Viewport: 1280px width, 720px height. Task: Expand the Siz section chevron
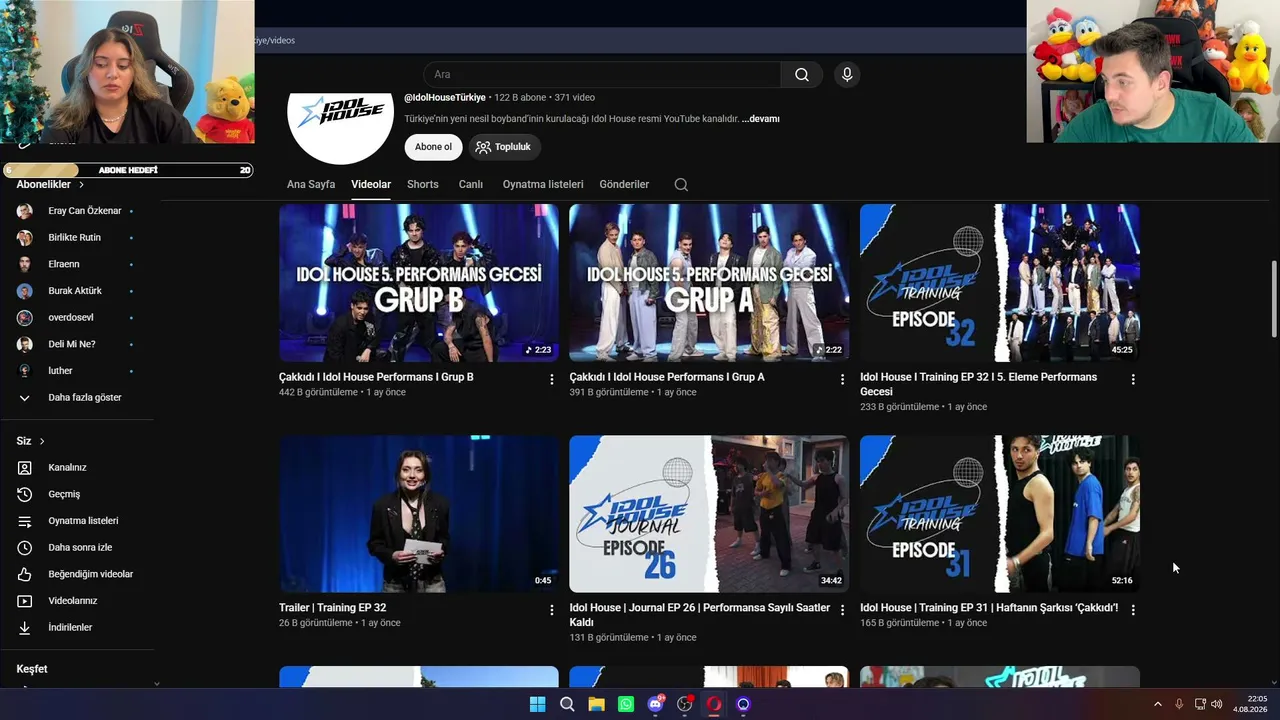click(x=42, y=441)
